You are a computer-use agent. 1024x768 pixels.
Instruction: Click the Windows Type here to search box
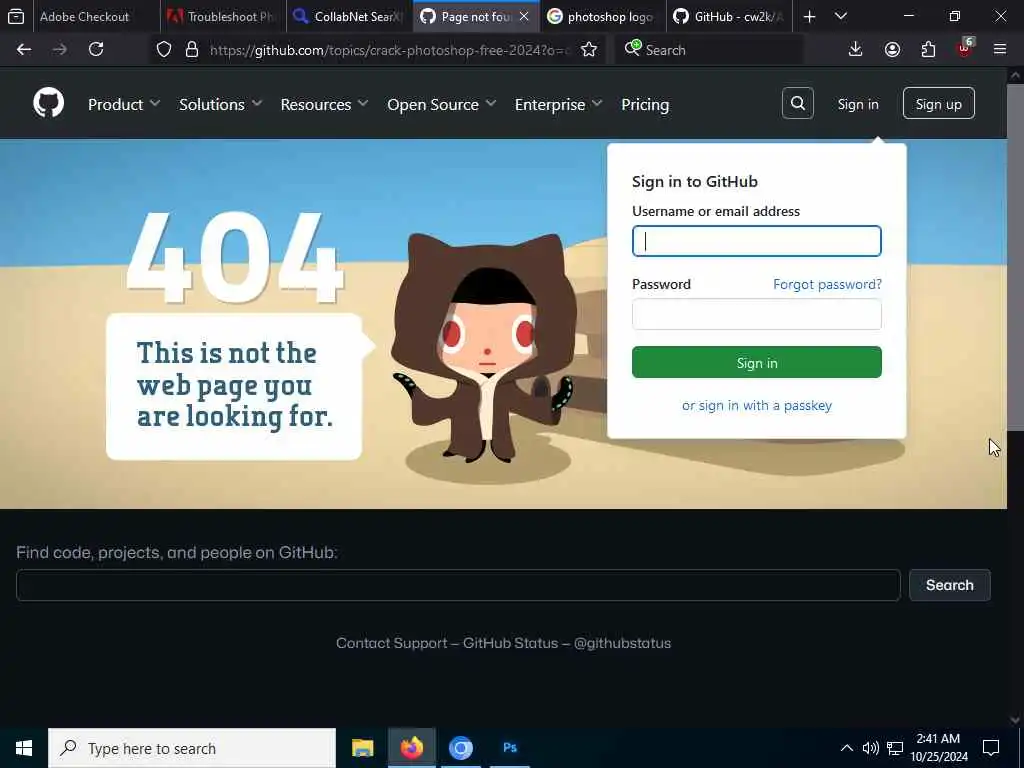click(x=192, y=748)
